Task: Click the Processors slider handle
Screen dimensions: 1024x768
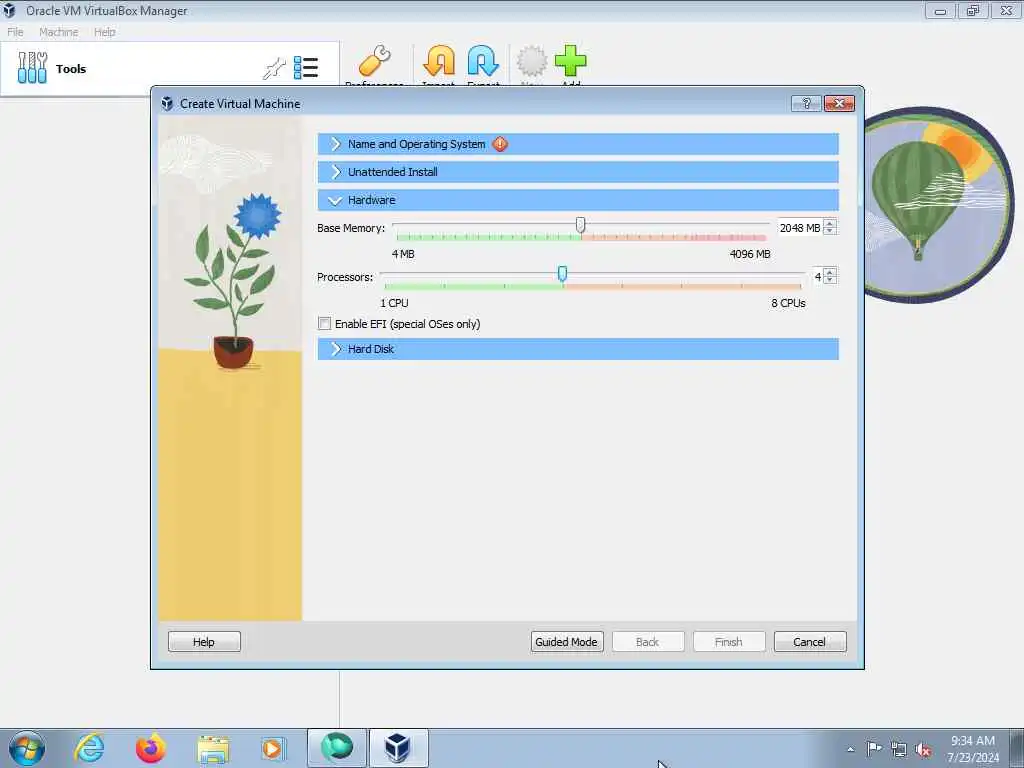Action: pyautogui.click(x=562, y=274)
